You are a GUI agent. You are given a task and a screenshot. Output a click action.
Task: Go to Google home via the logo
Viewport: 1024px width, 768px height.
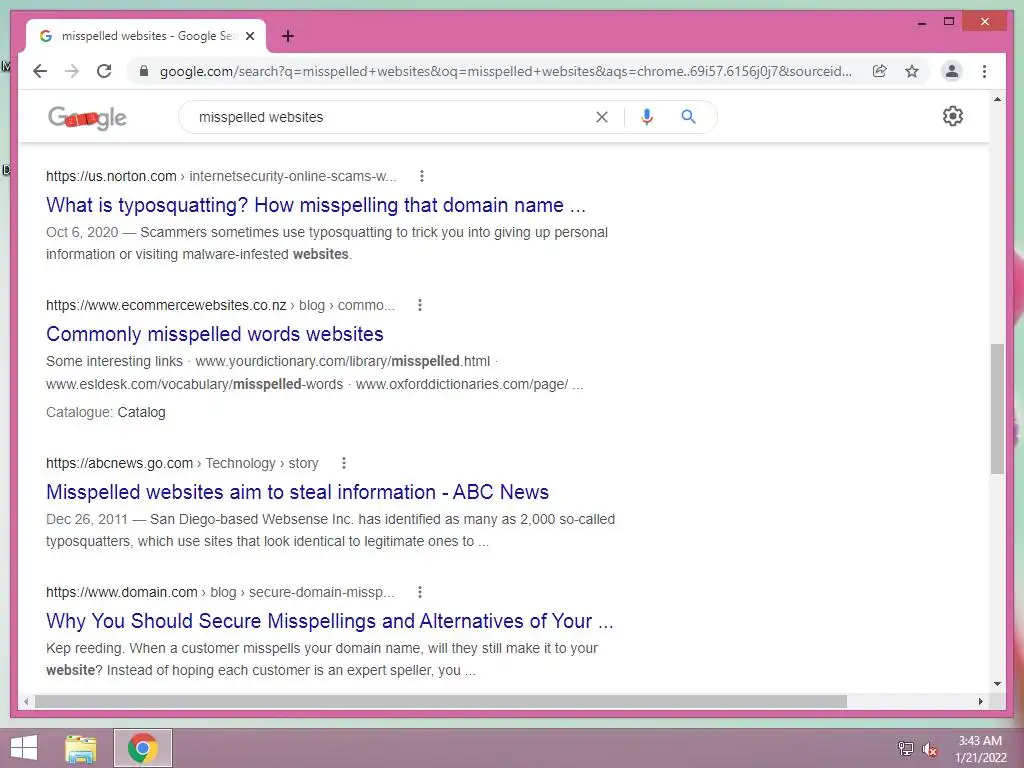87,118
